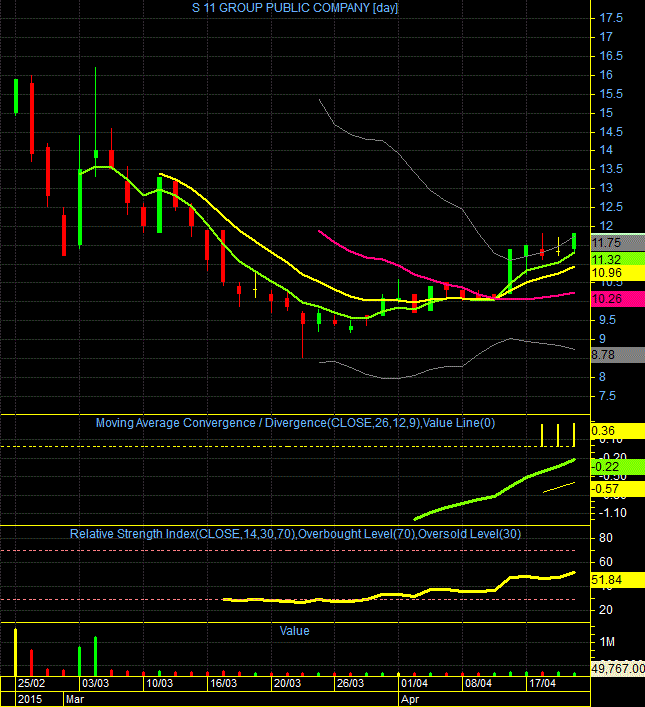645x707 pixels.
Task: Click the Mar month label
Action: tap(75, 699)
